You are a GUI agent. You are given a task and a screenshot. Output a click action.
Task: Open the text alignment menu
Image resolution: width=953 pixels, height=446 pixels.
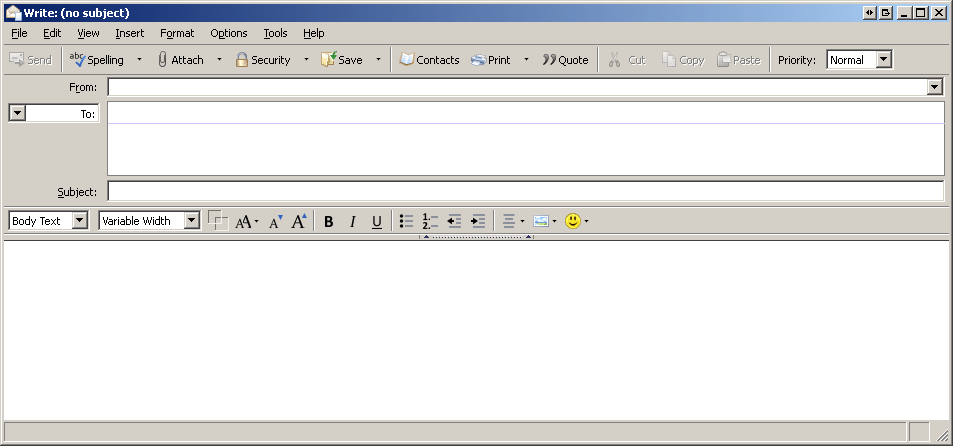pyautogui.click(x=514, y=221)
